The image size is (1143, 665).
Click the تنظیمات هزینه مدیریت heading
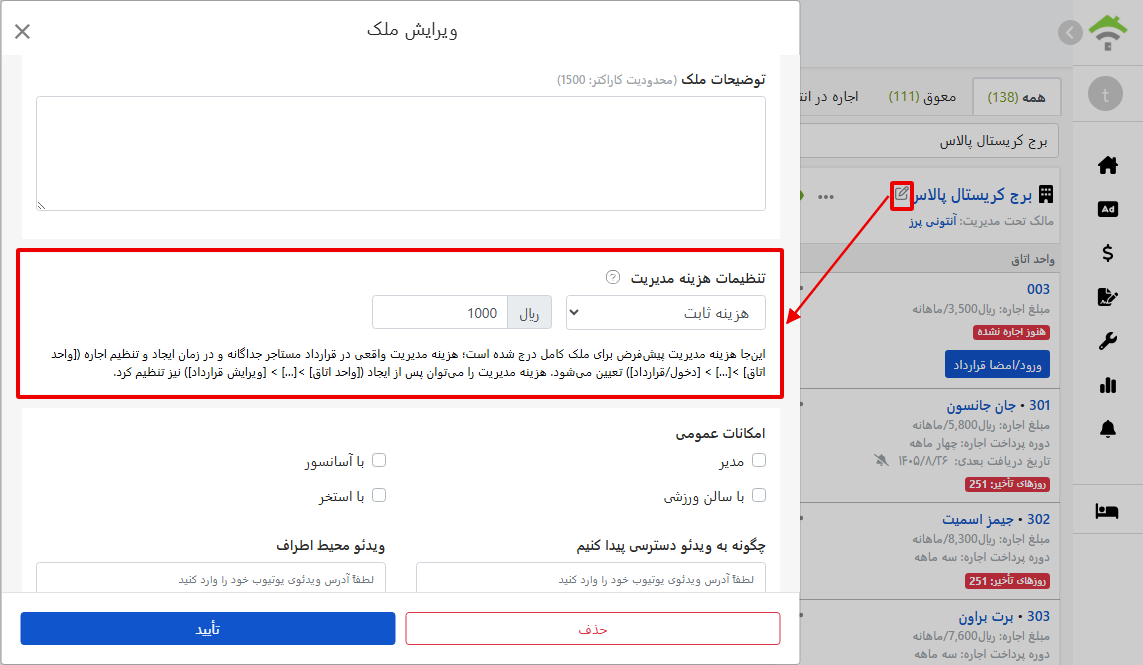pyautogui.click(x=698, y=278)
